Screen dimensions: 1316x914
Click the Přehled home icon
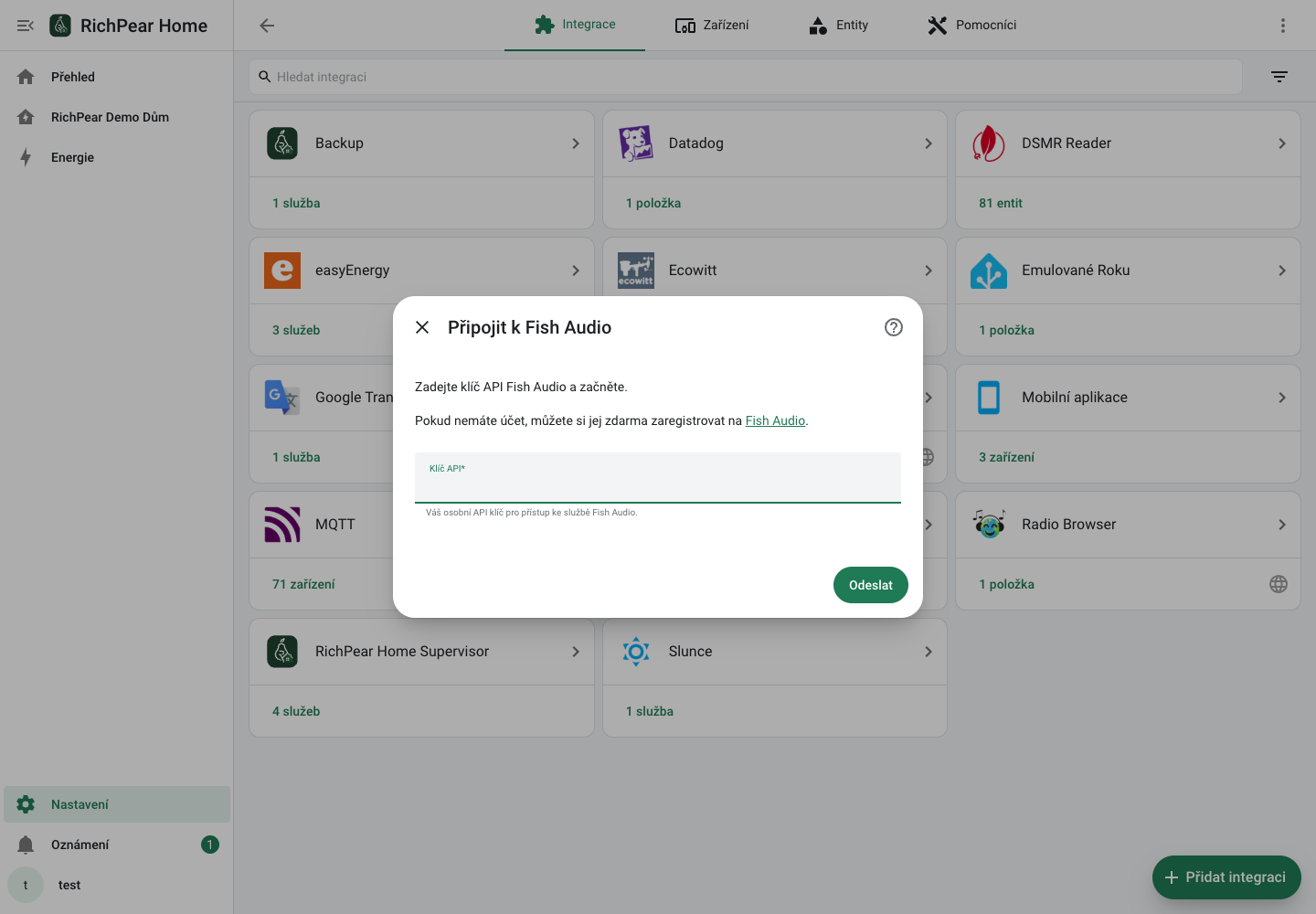click(x=26, y=77)
